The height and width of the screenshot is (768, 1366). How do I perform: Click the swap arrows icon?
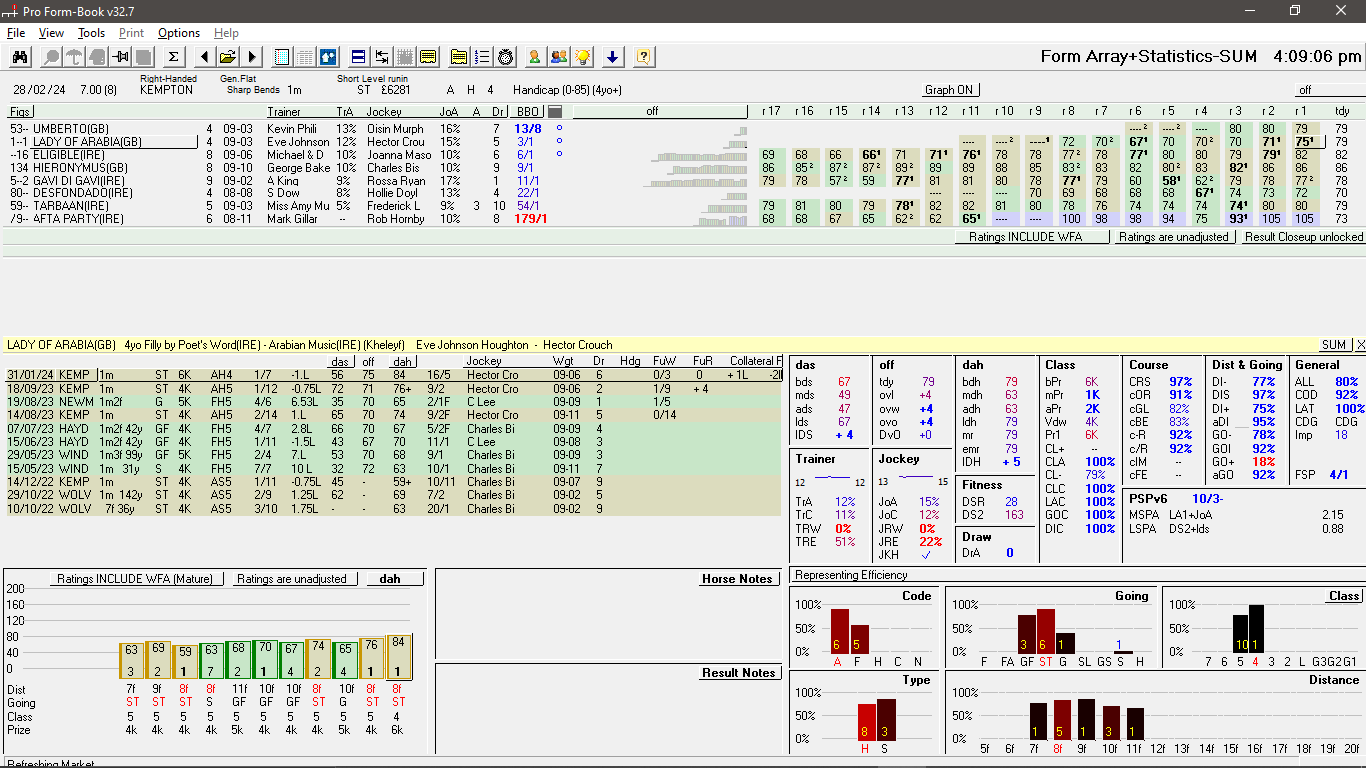(x=382, y=57)
